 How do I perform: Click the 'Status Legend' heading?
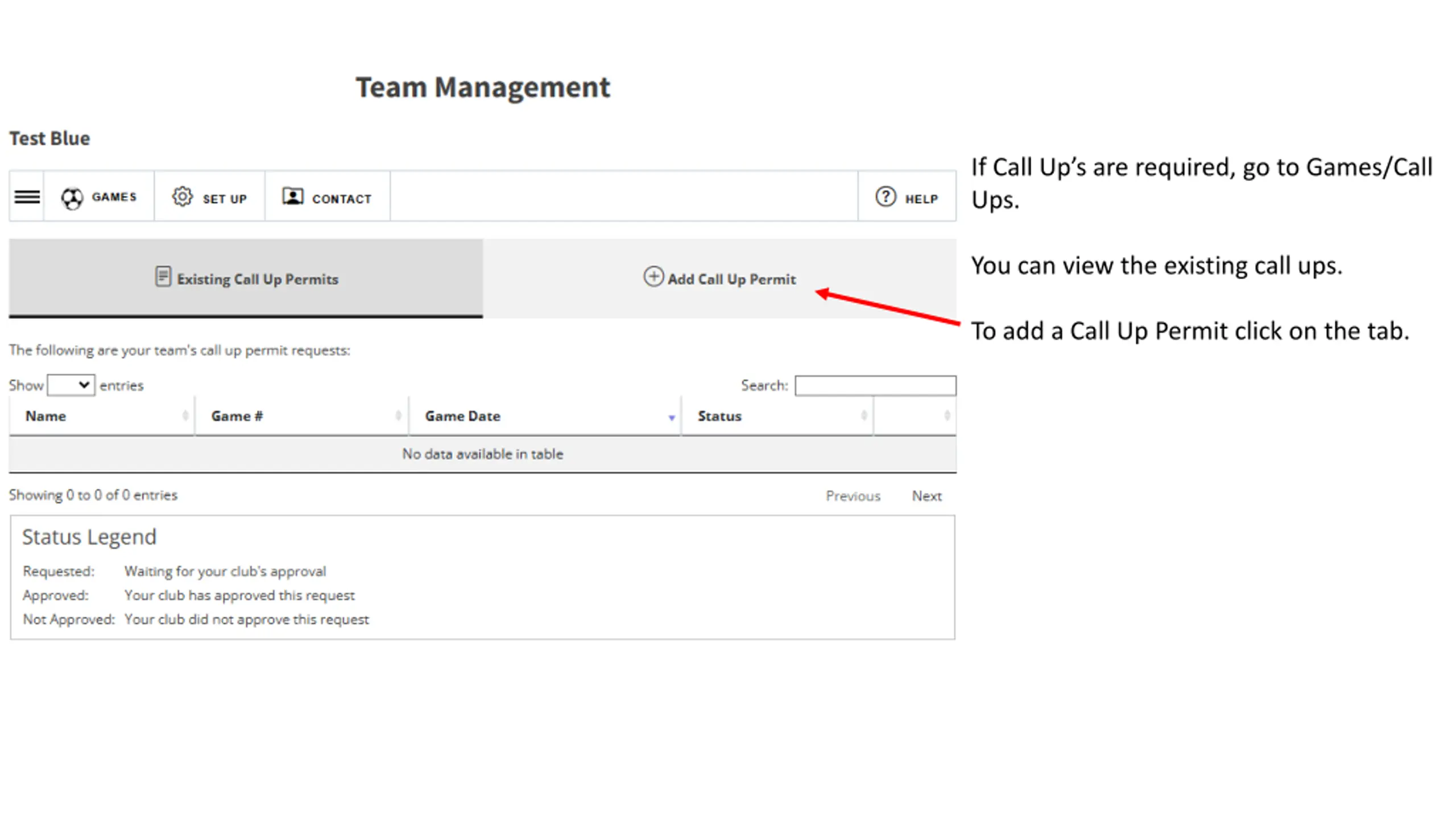89,537
